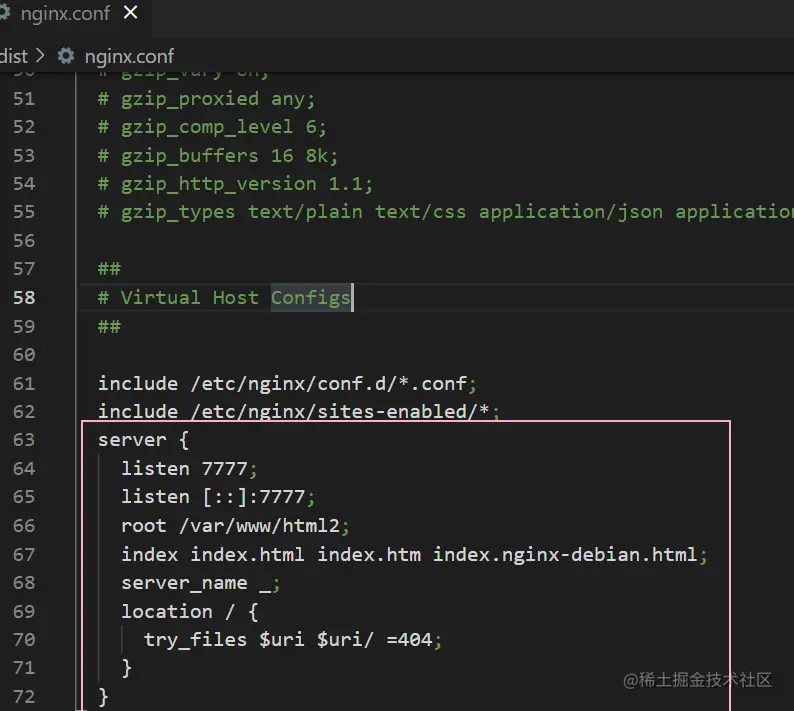The height and width of the screenshot is (711, 794).
Task: Select the nginx.conf tab
Action: coord(65,14)
